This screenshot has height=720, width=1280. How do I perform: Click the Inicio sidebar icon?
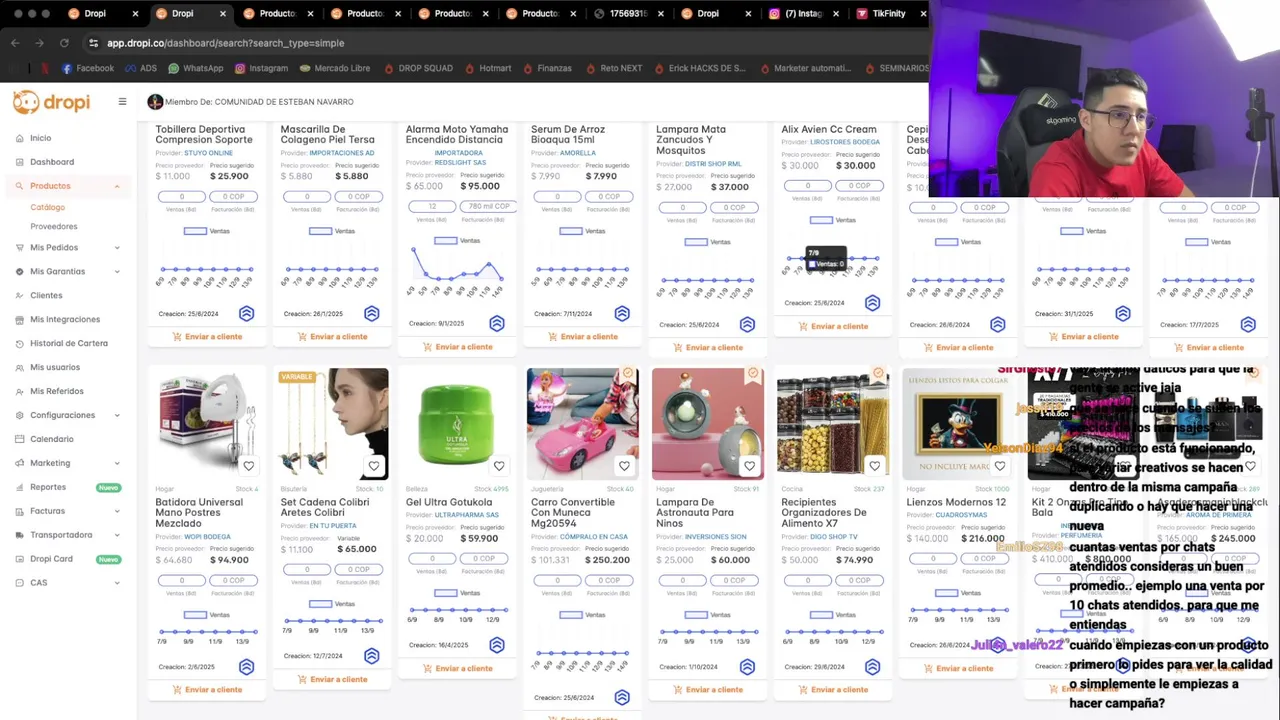20,138
